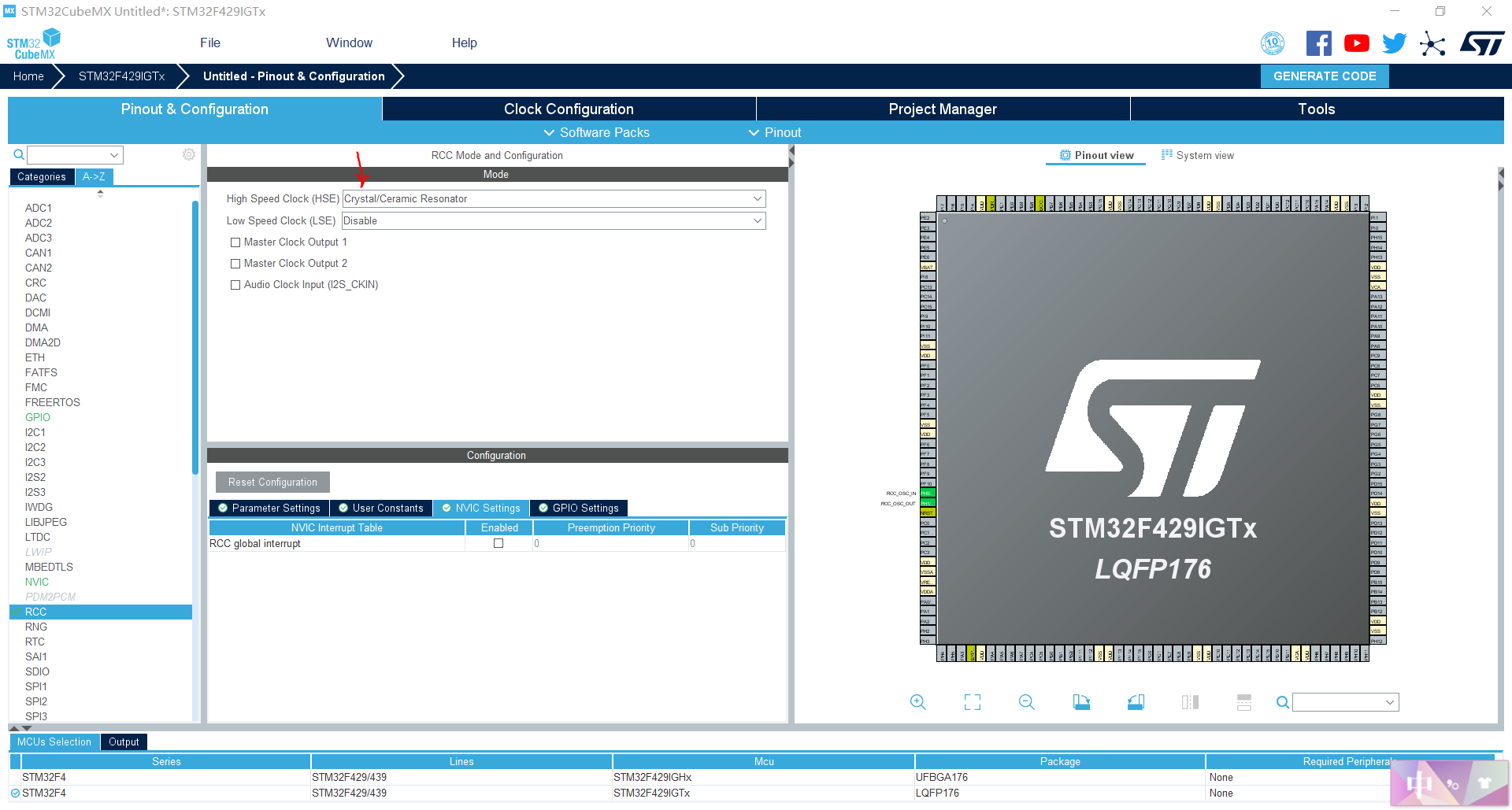This screenshot has width=1512, height=810.
Task: Enable the RCC global interrupt checkbox
Action: pyautogui.click(x=498, y=543)
